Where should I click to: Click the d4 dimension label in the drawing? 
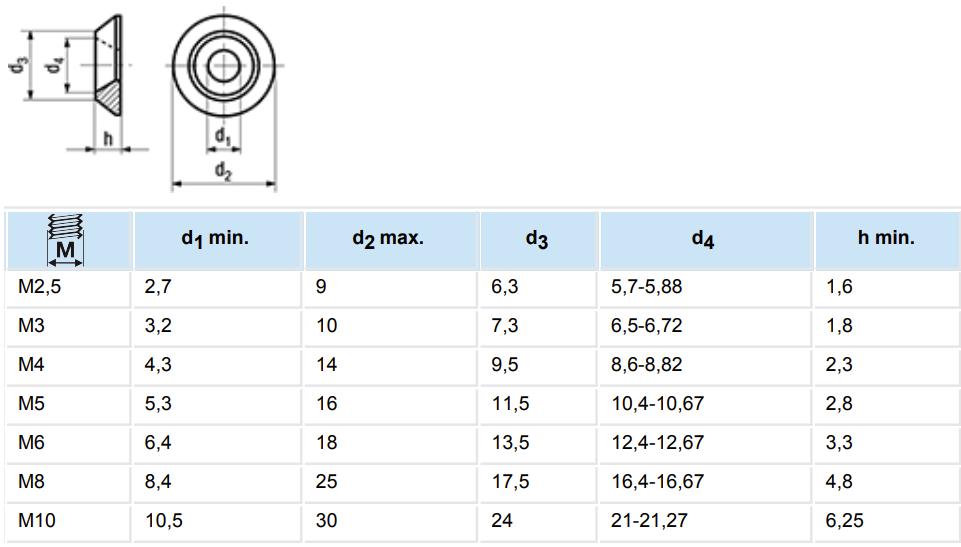pos(56,64)
